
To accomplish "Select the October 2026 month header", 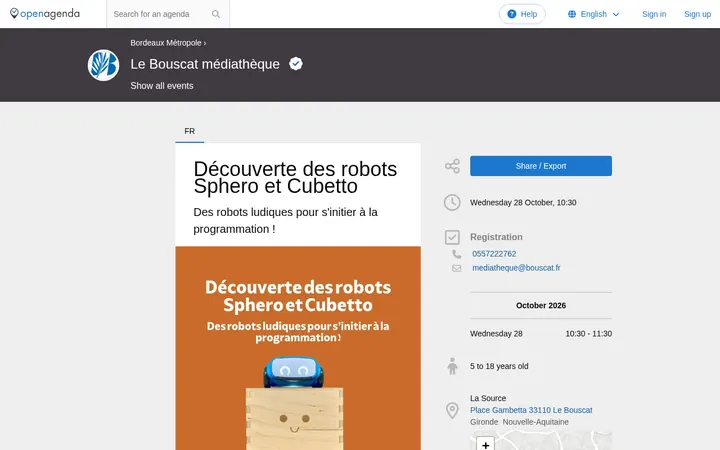I will coord(540,305).
